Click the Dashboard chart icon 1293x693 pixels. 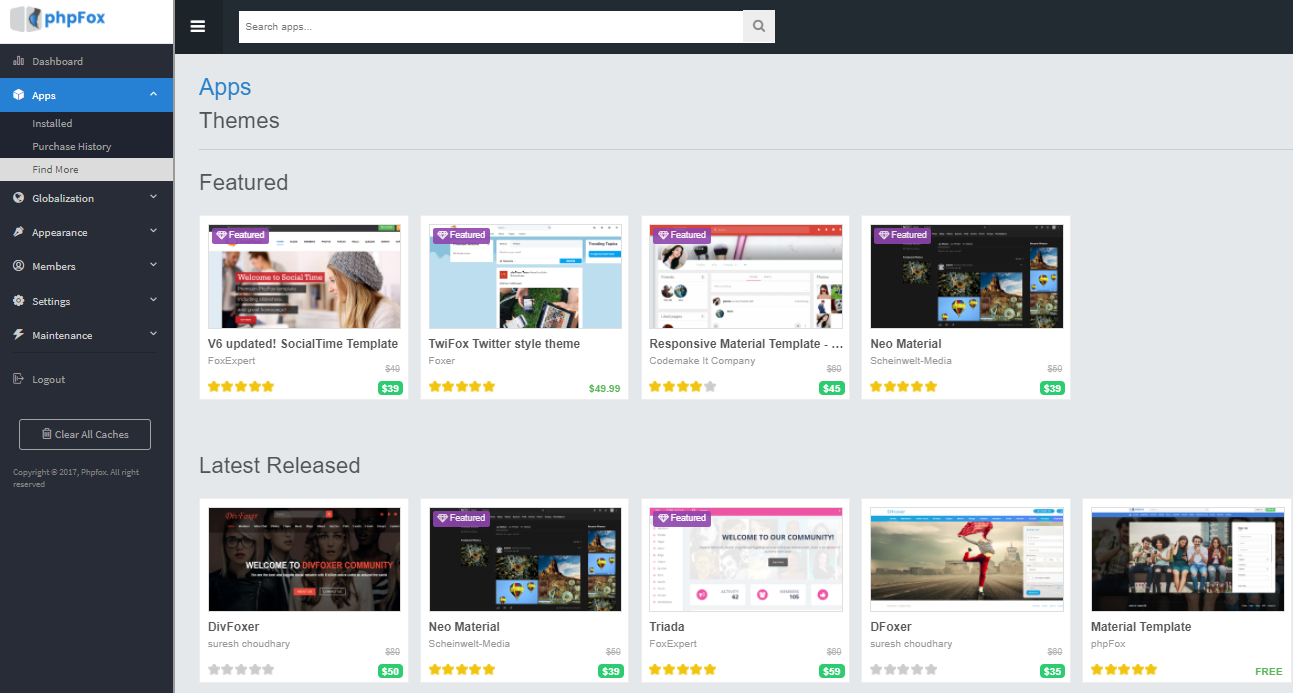[18, 61]
